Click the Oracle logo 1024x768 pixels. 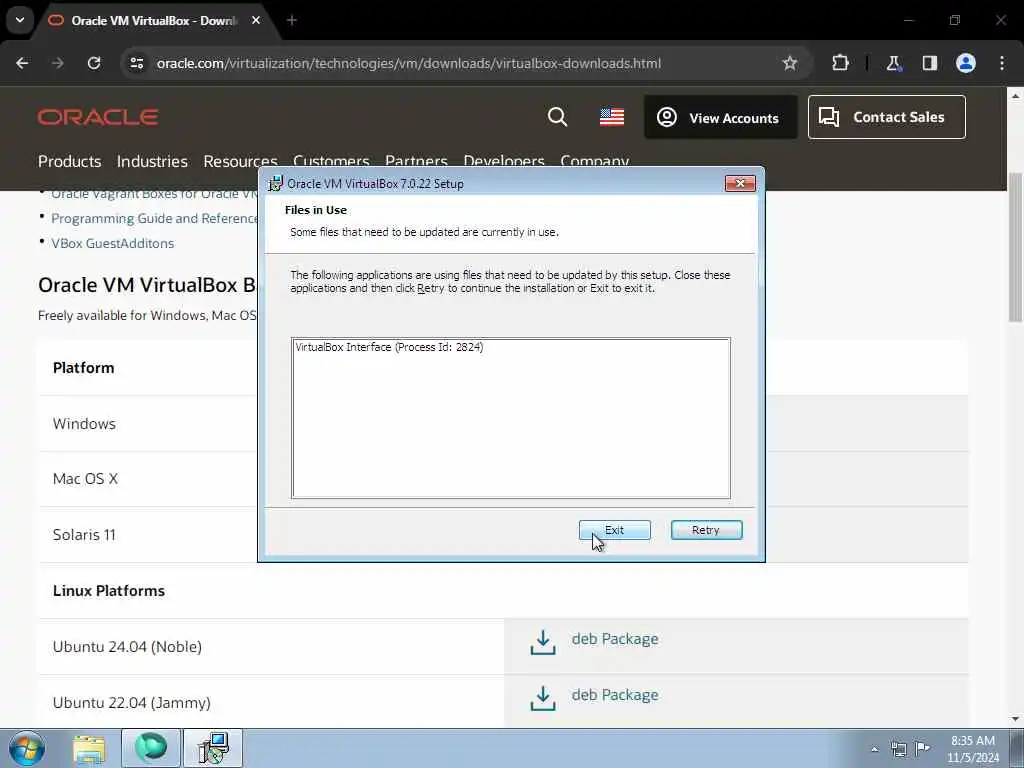[x=98, y=117]
